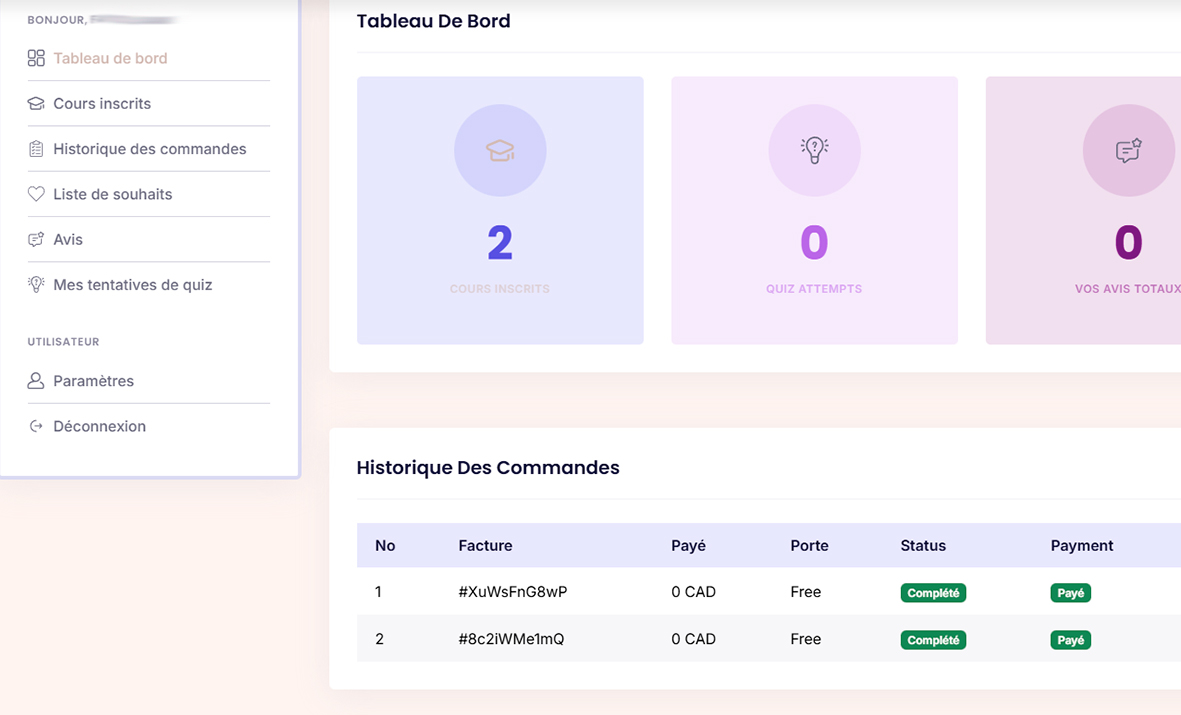The image size is (1181, 715).
Task: Select Mes tentatives de quiz link
Action: point(132,285)
